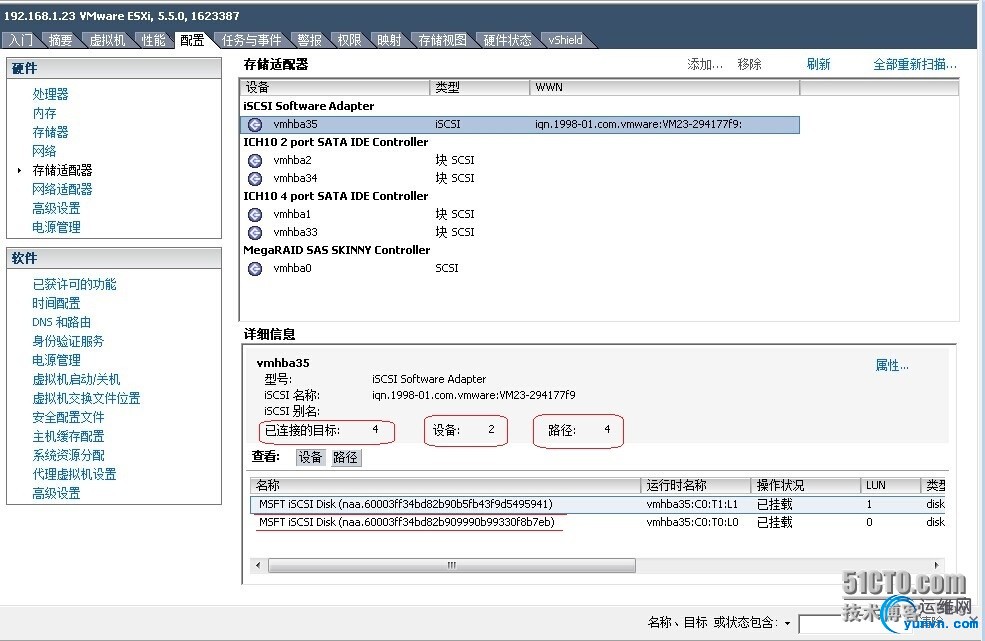
Task: Sort devices by 操作状况 column header
Action: [x=805, y=485]
